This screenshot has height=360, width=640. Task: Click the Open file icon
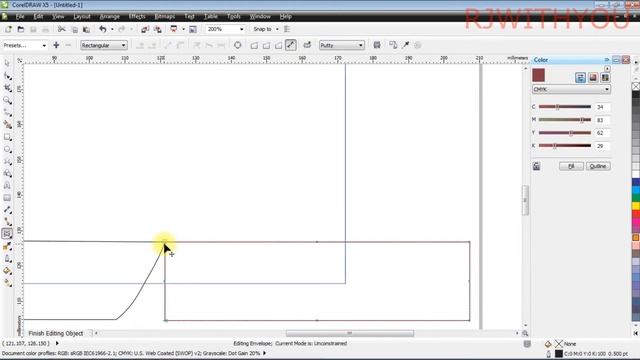(x=20, y=29)
